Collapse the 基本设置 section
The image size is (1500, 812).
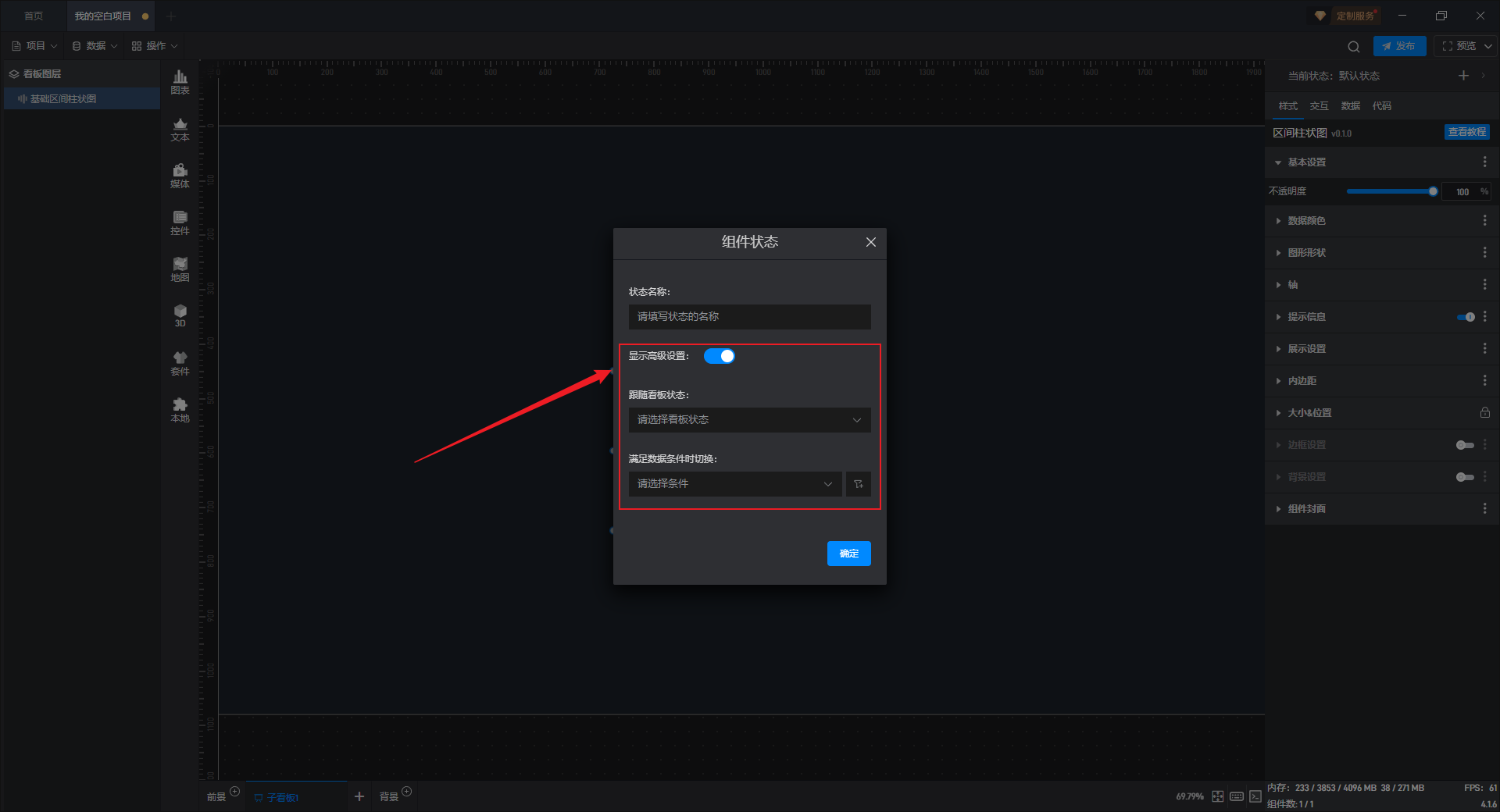pos(1278,162)
